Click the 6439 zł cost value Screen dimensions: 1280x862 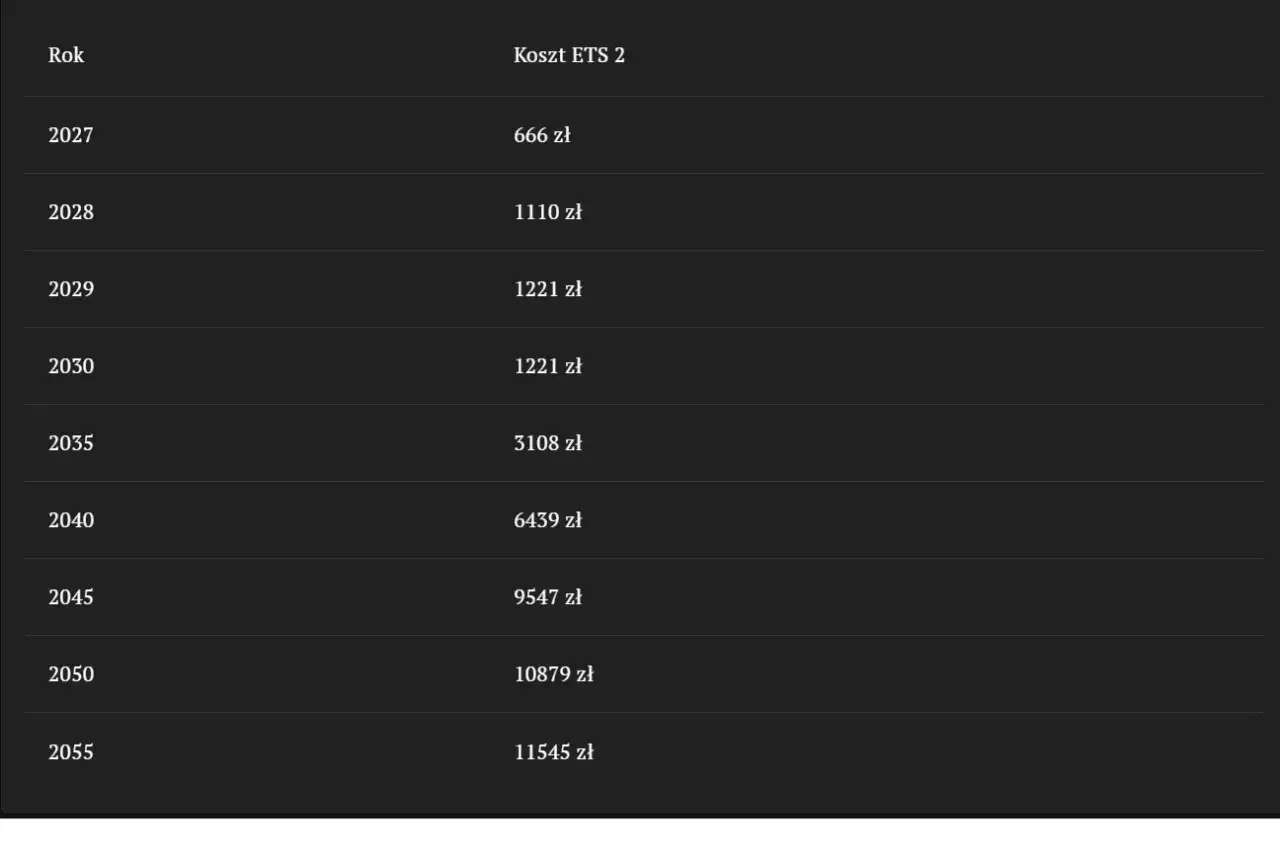point(548,520)
